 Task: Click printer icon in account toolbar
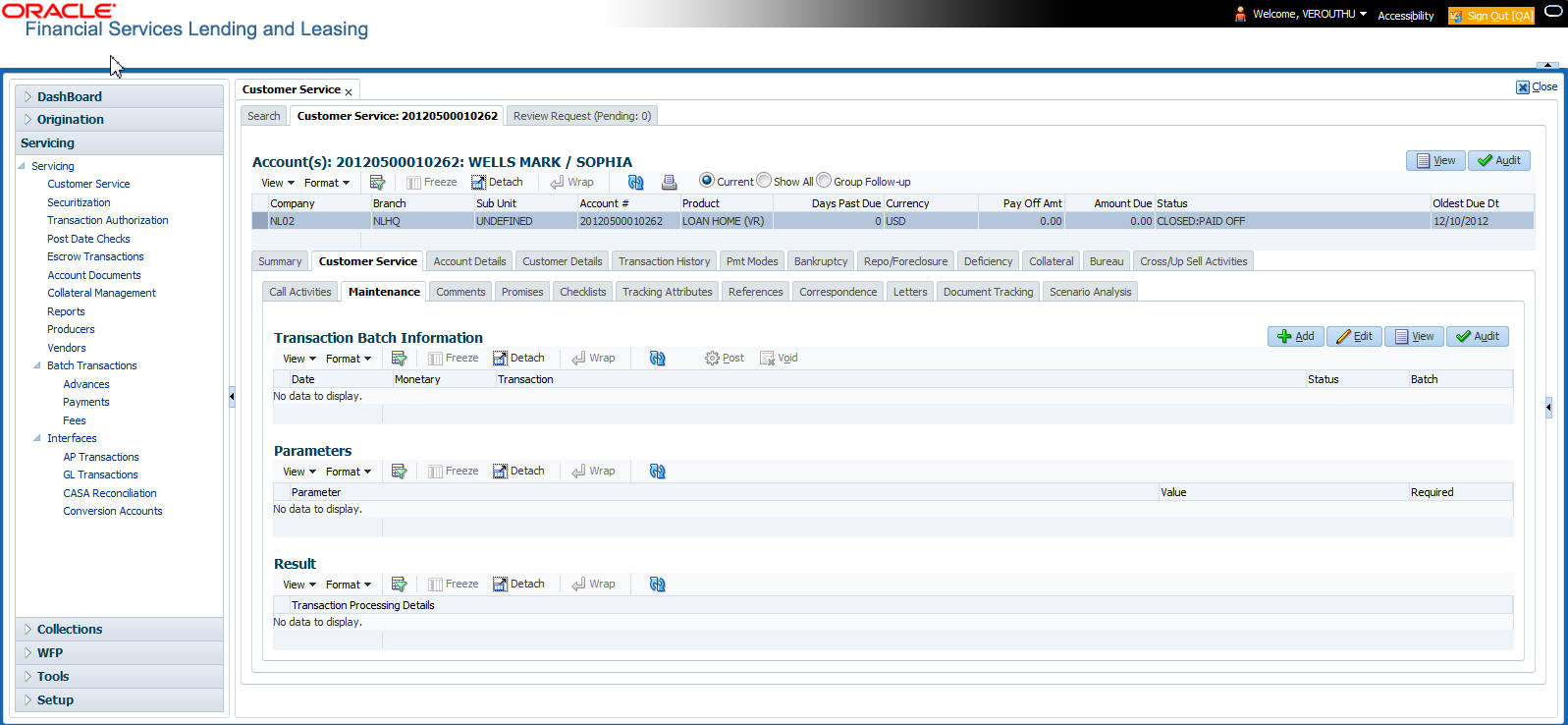[670, 183]
